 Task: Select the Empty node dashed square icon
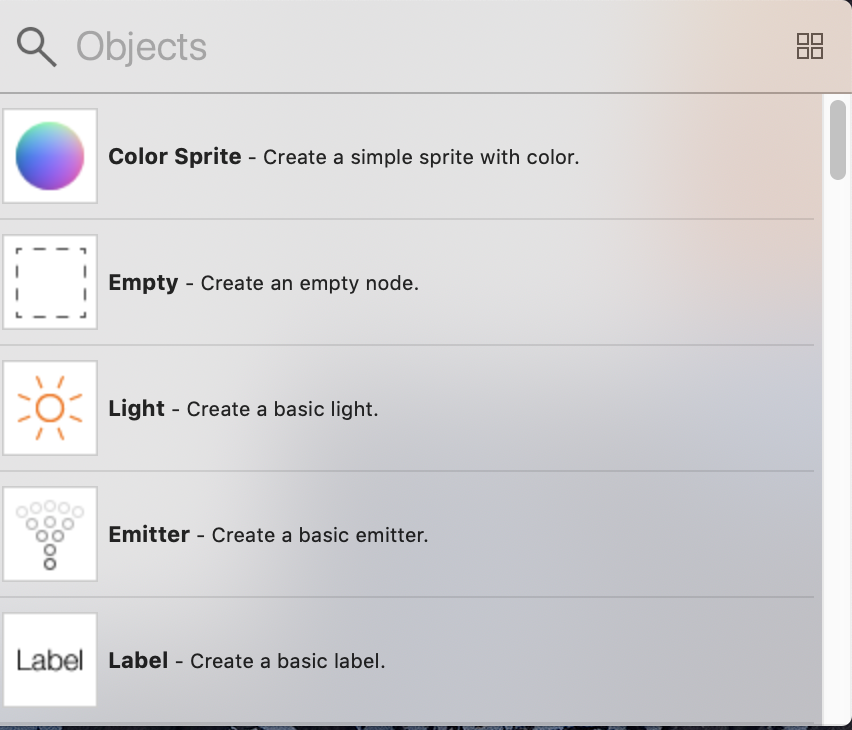click(x=50, y=282)
